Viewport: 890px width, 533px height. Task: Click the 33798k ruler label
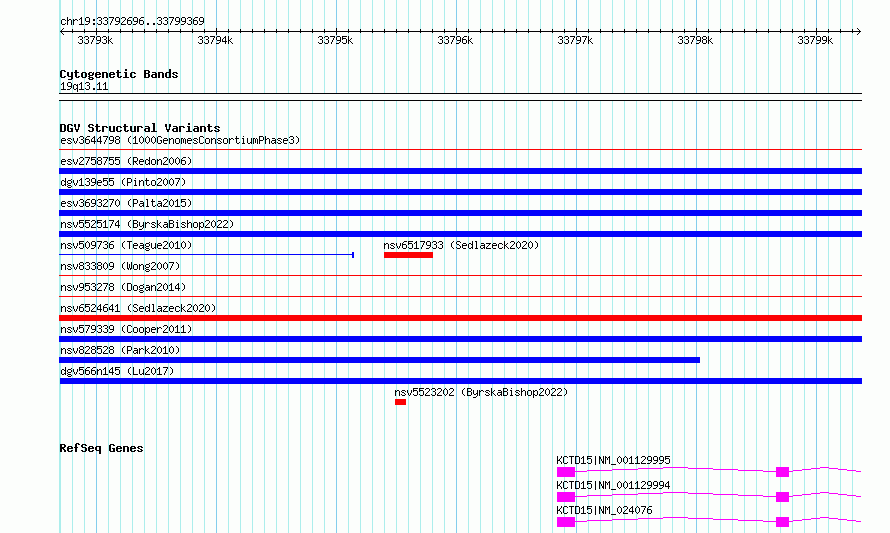point(695,40)
